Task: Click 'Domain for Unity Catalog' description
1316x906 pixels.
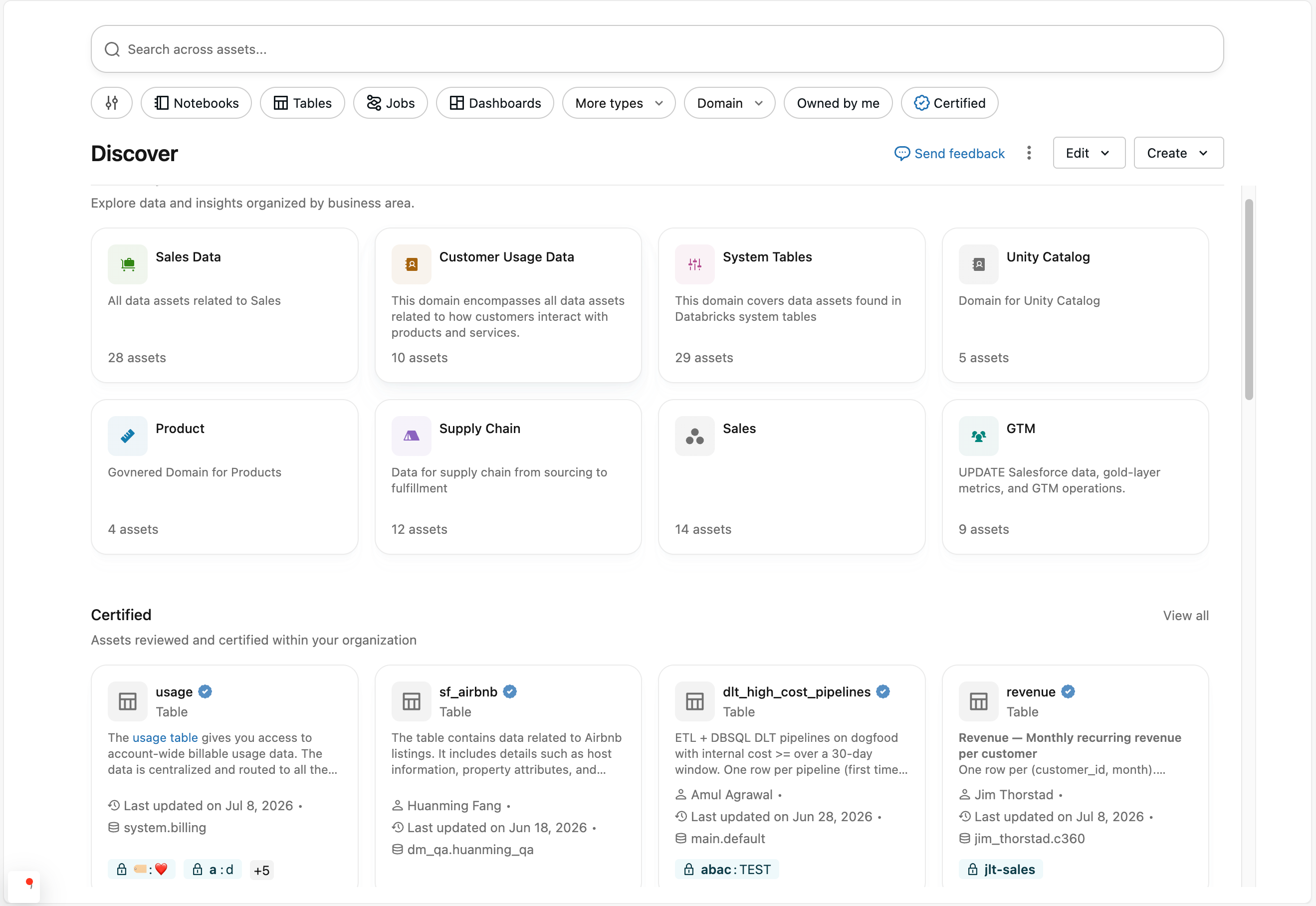Action: [1029, 300]
